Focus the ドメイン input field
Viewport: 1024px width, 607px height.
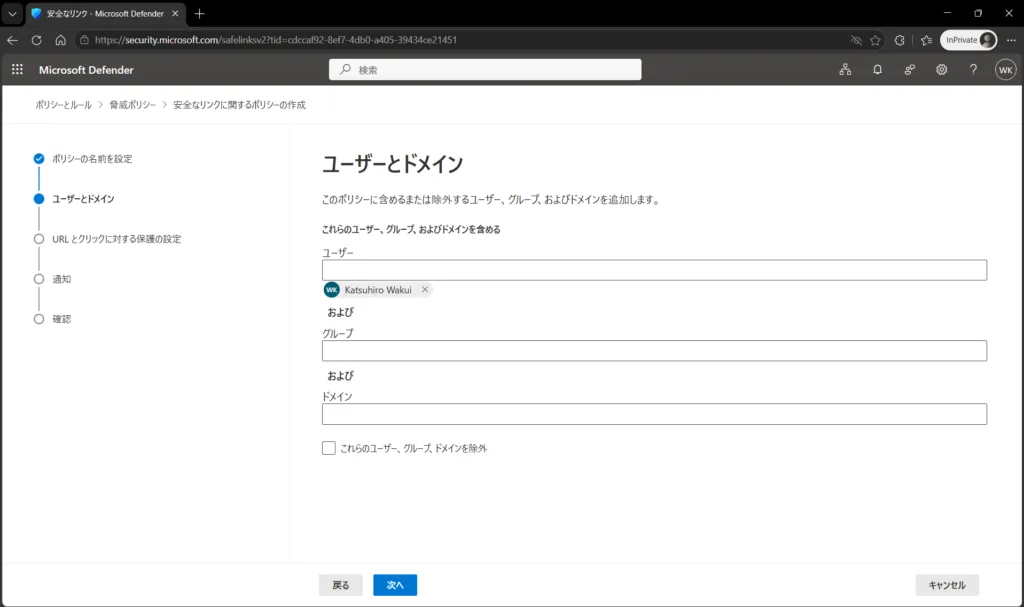click(654, 414)
